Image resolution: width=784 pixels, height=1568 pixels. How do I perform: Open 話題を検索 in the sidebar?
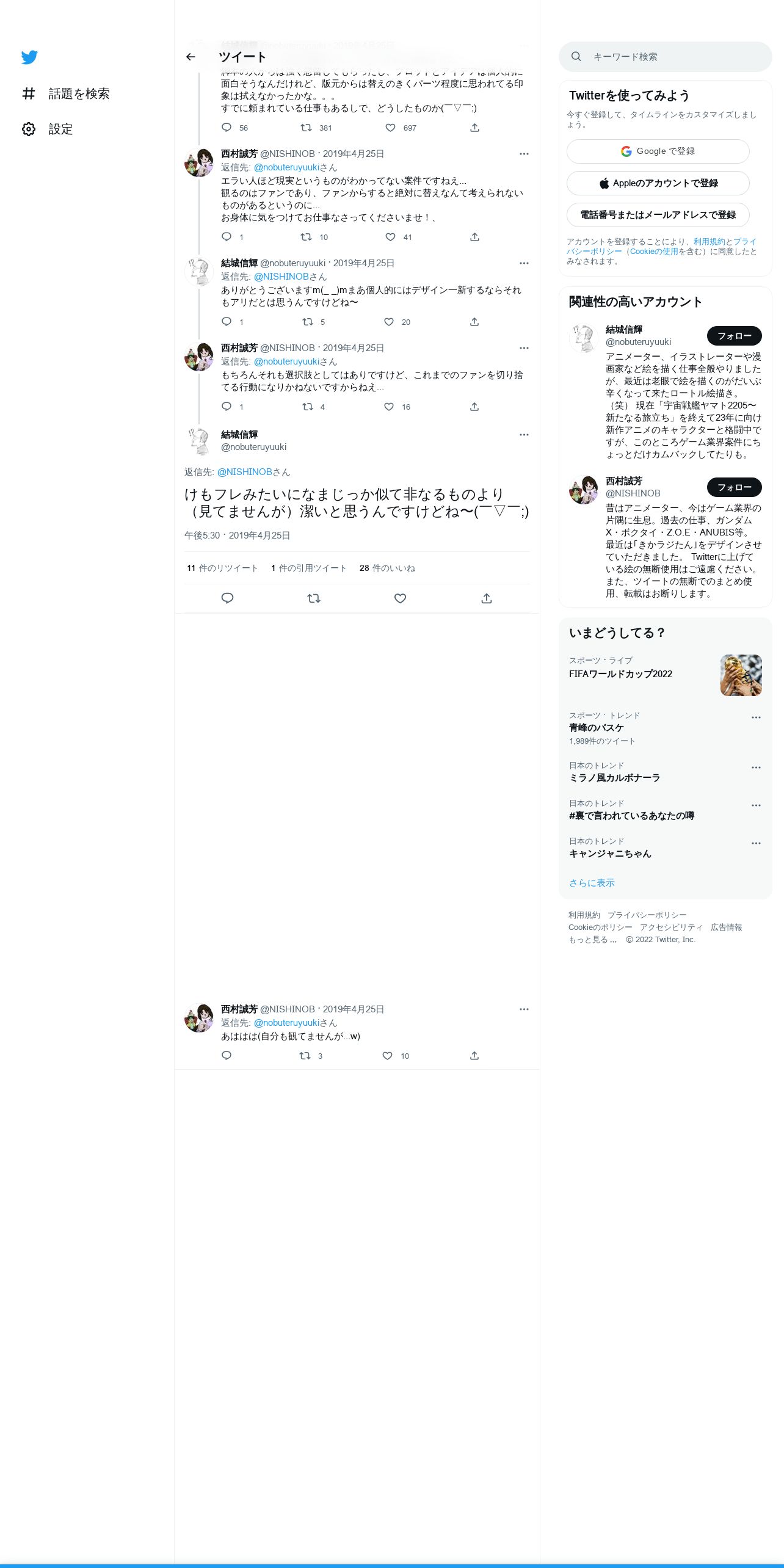tap(66, 93)
